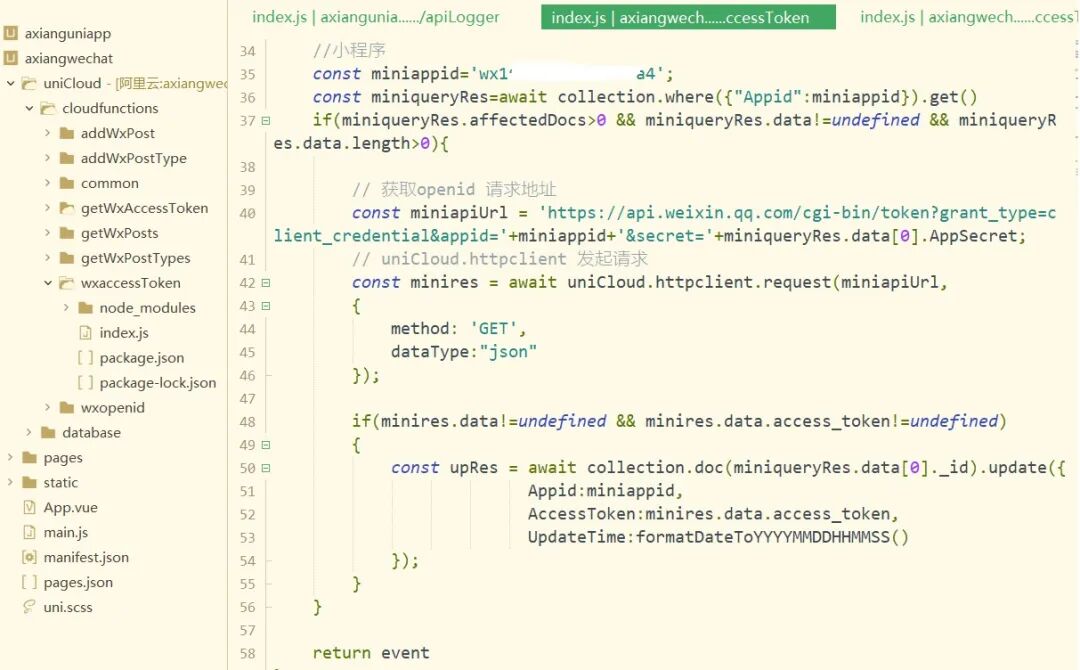Select the wxaccessToken open folder icon

tap(67, 283)
